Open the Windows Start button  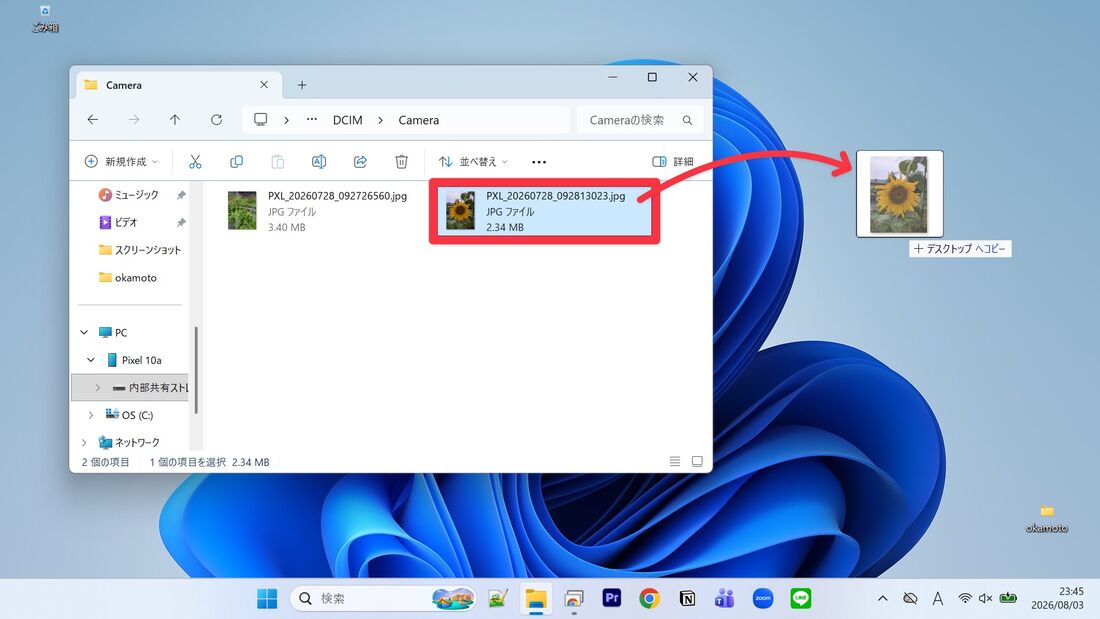267,599
